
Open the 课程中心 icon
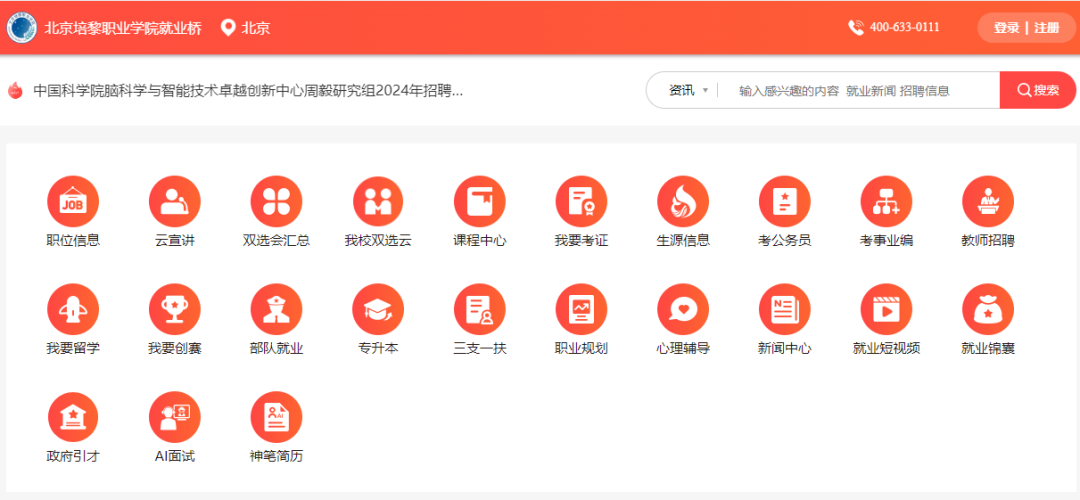[x=479, y=201]
